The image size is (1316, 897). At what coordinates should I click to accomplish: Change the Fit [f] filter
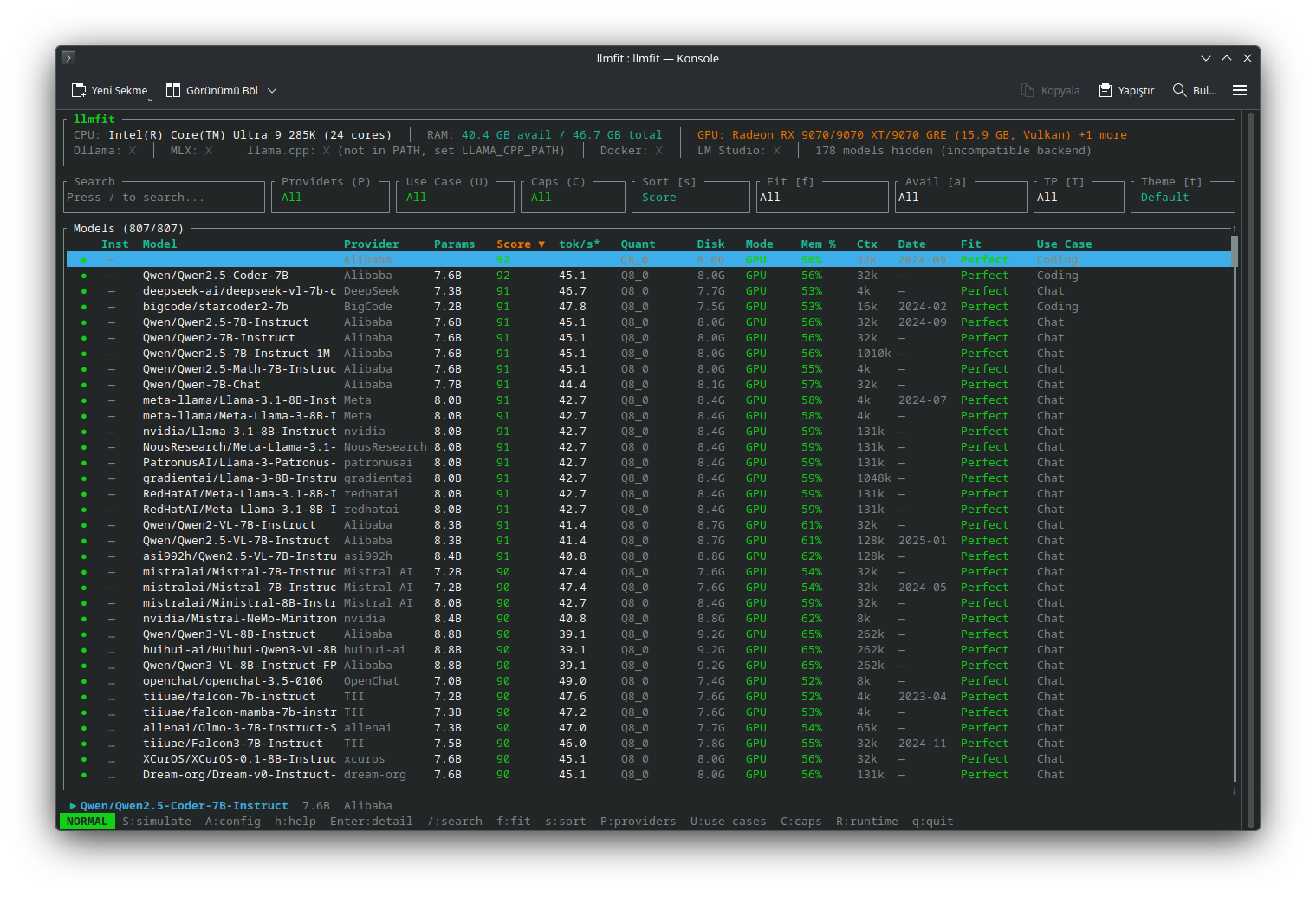click(822, 197)
